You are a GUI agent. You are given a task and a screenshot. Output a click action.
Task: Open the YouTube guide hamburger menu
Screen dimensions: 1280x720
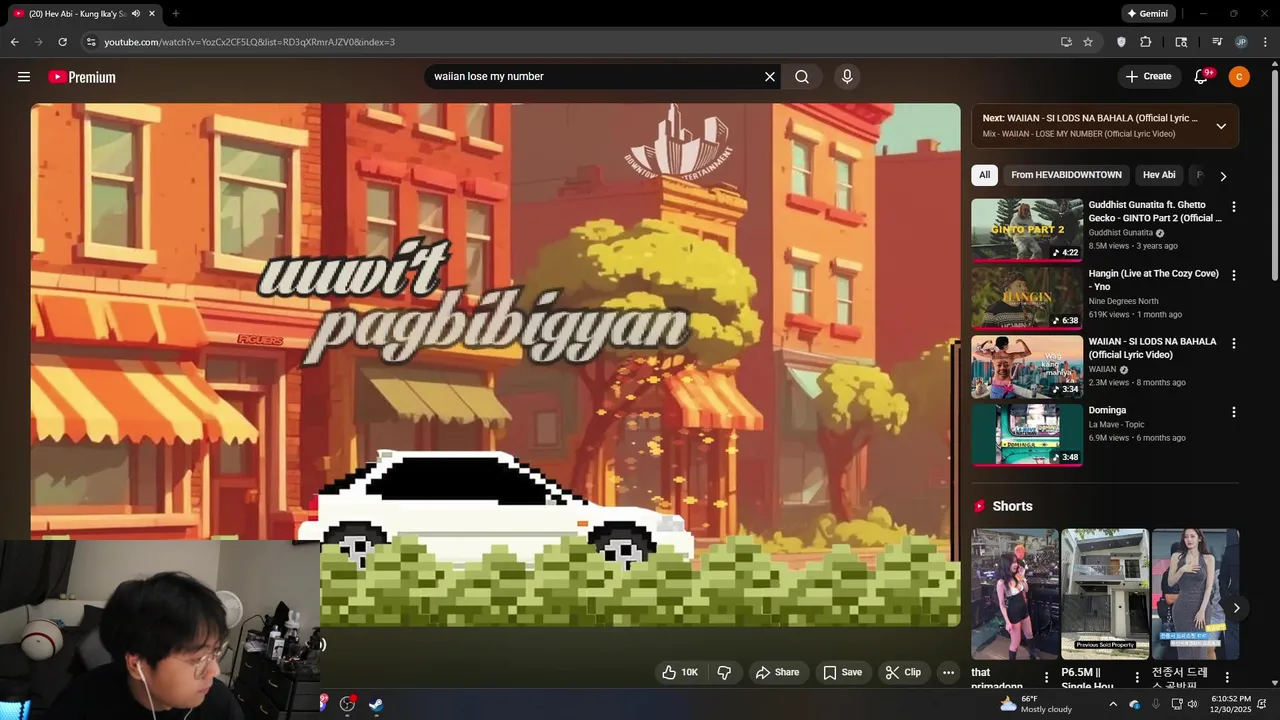pos(24,77)
